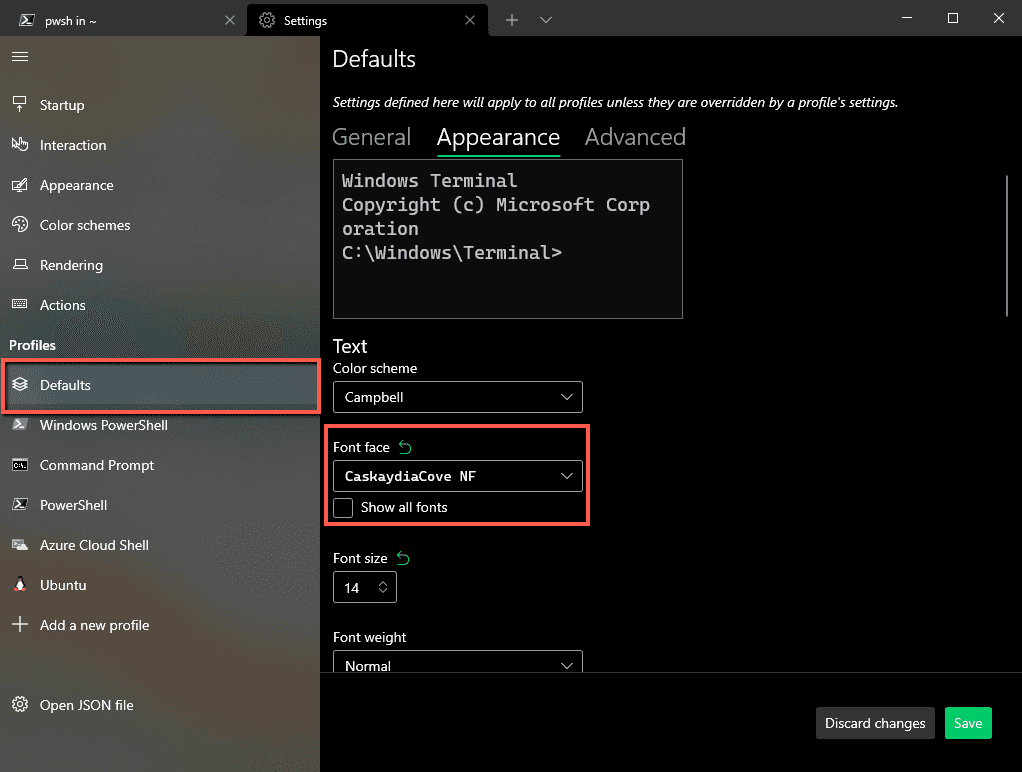The width and height of the screenshot is (1022, 772).
Task: Click the Startup settings icon
Action: coord(20,105)
